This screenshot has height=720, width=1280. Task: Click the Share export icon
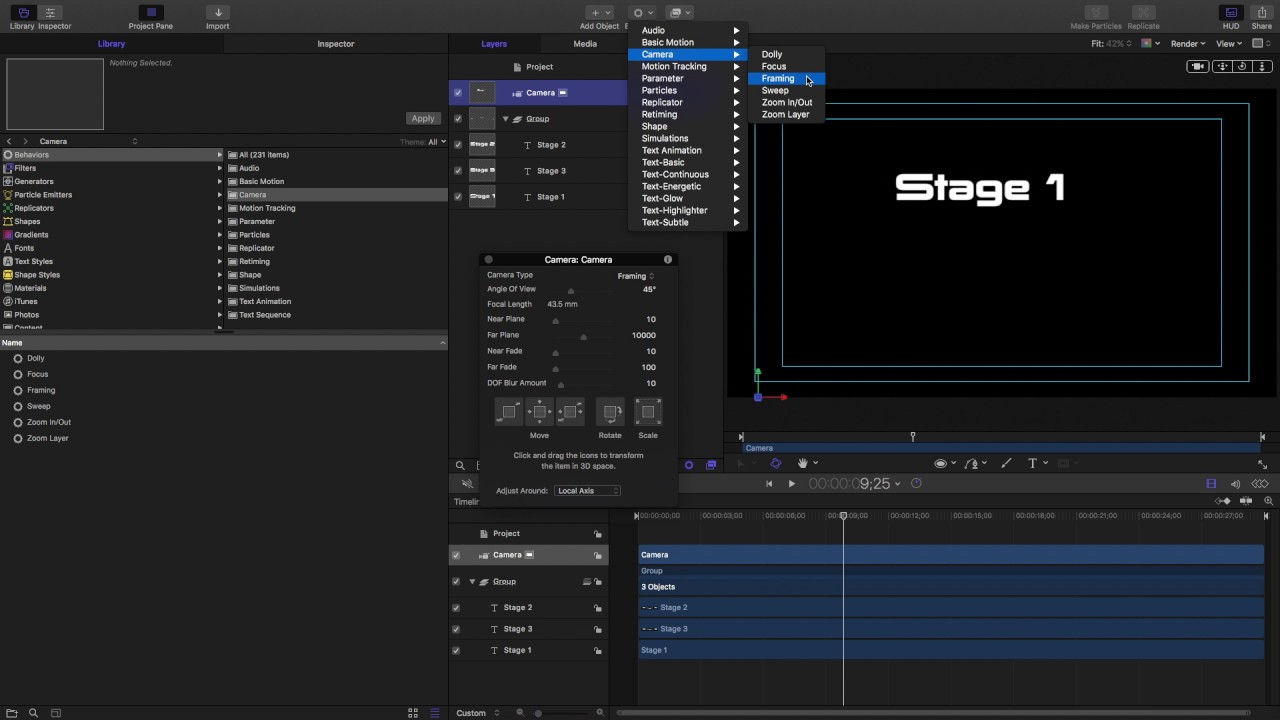pyautogui.click(x=1262, y=13)
